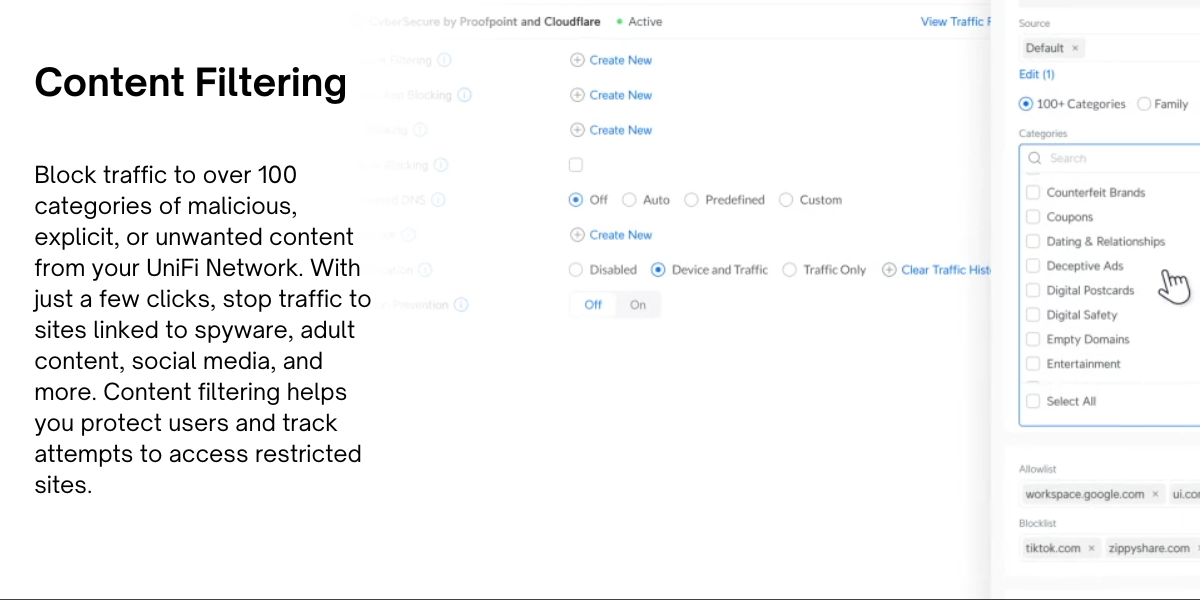Switch prevention toggle to Off segment
Screen dimensions: 1200x600
click(x=593, y=305)
